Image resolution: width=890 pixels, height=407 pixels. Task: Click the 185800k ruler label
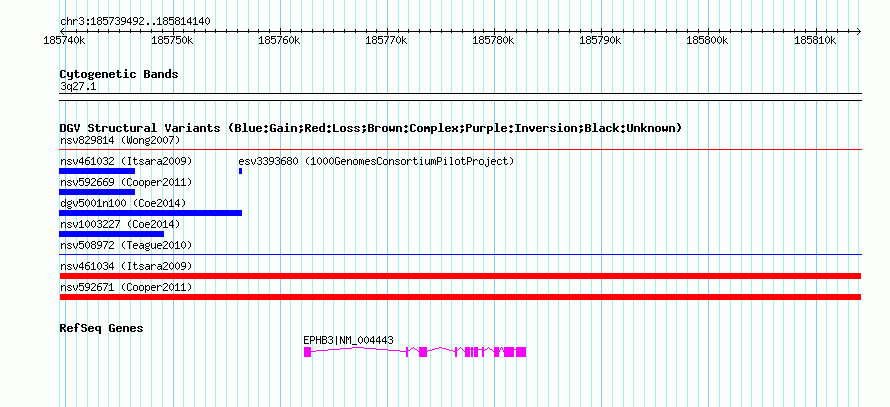click(x=707, y=41)
